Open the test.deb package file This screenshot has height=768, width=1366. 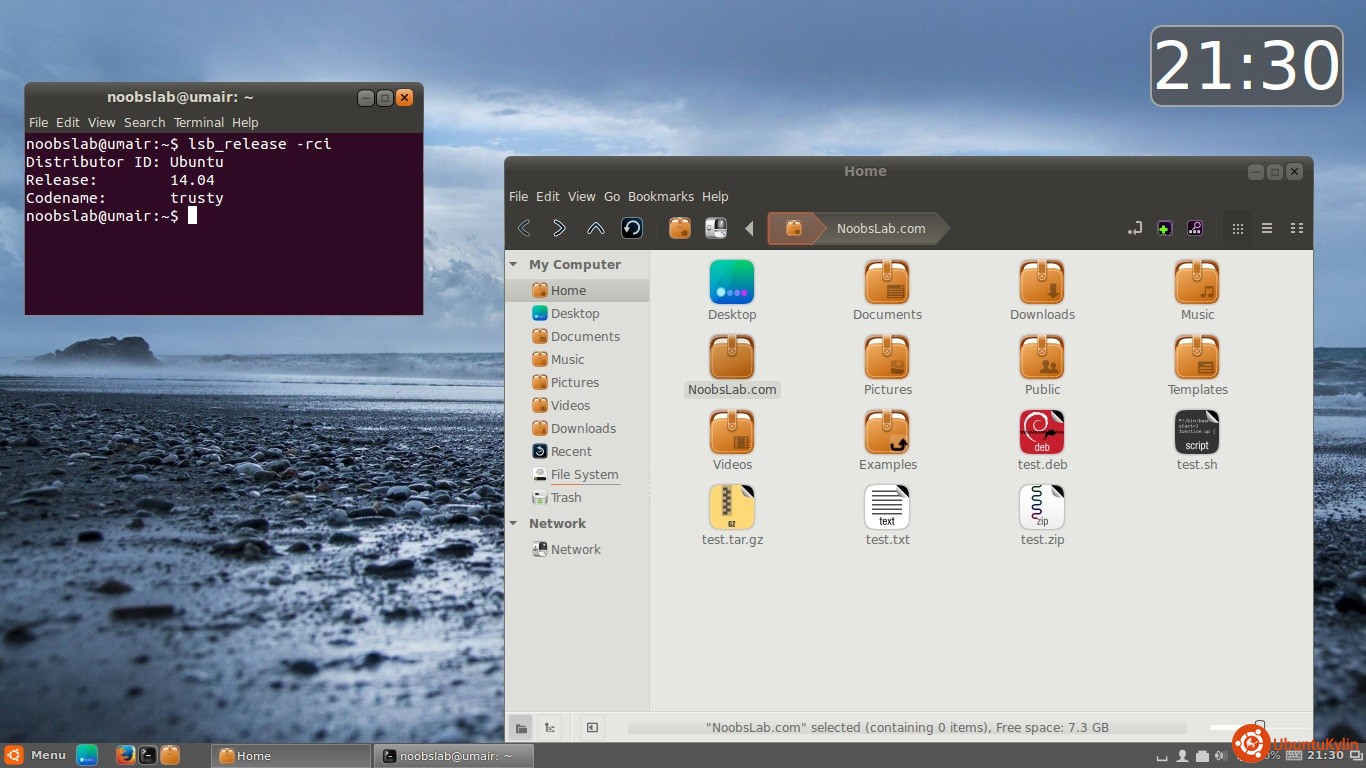pos(1042,433)
